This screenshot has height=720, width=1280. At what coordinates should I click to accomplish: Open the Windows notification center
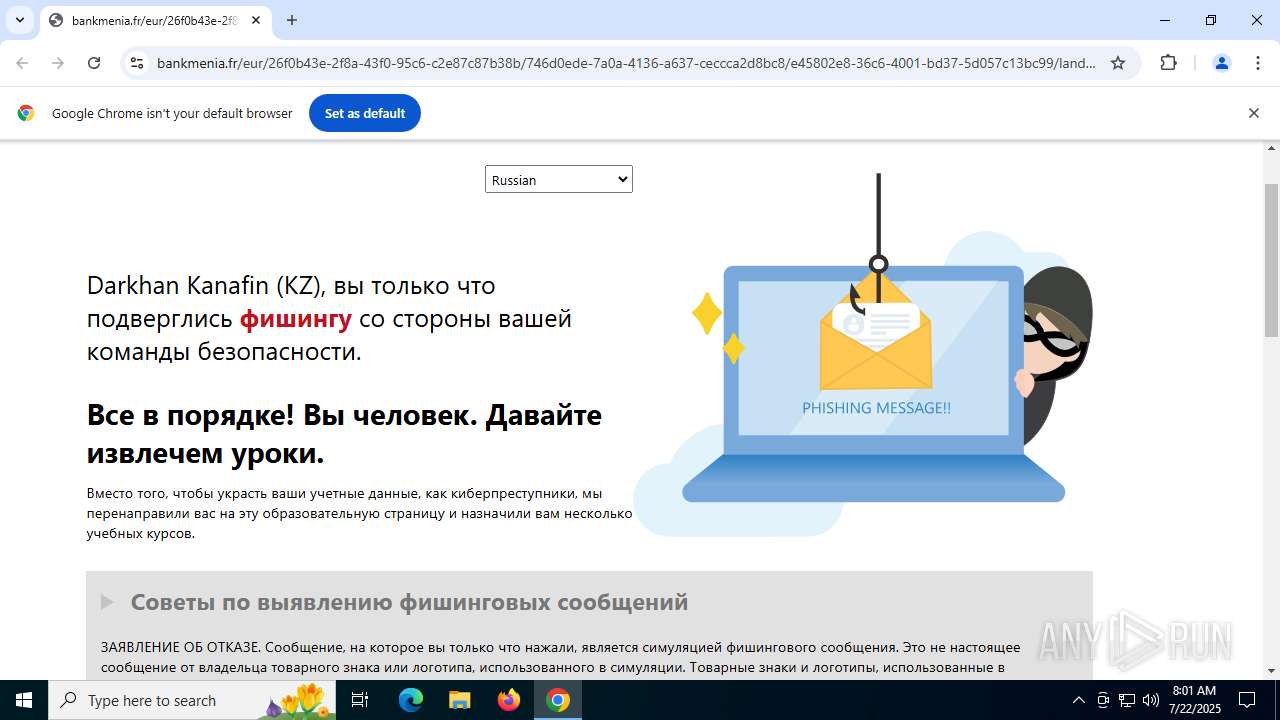coord(1247,700)
